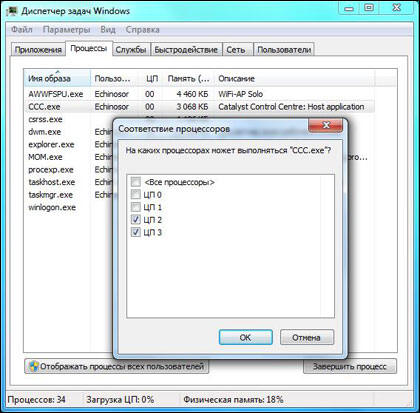Enable the ЦП 0 checkbox
Viewport: 420px width, 413px height.
pos(136,195)
